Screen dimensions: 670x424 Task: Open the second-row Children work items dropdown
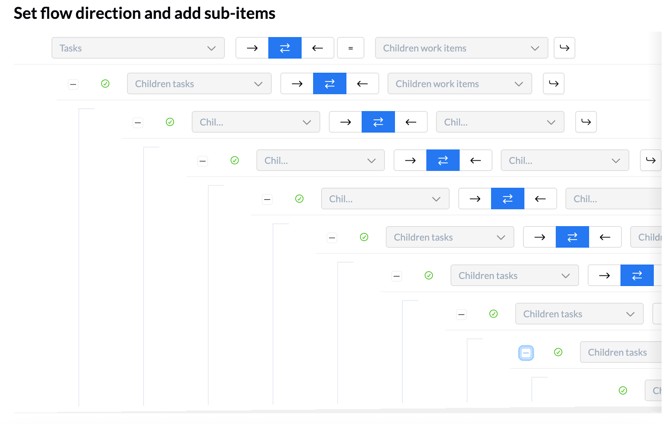tap(459, 84)
